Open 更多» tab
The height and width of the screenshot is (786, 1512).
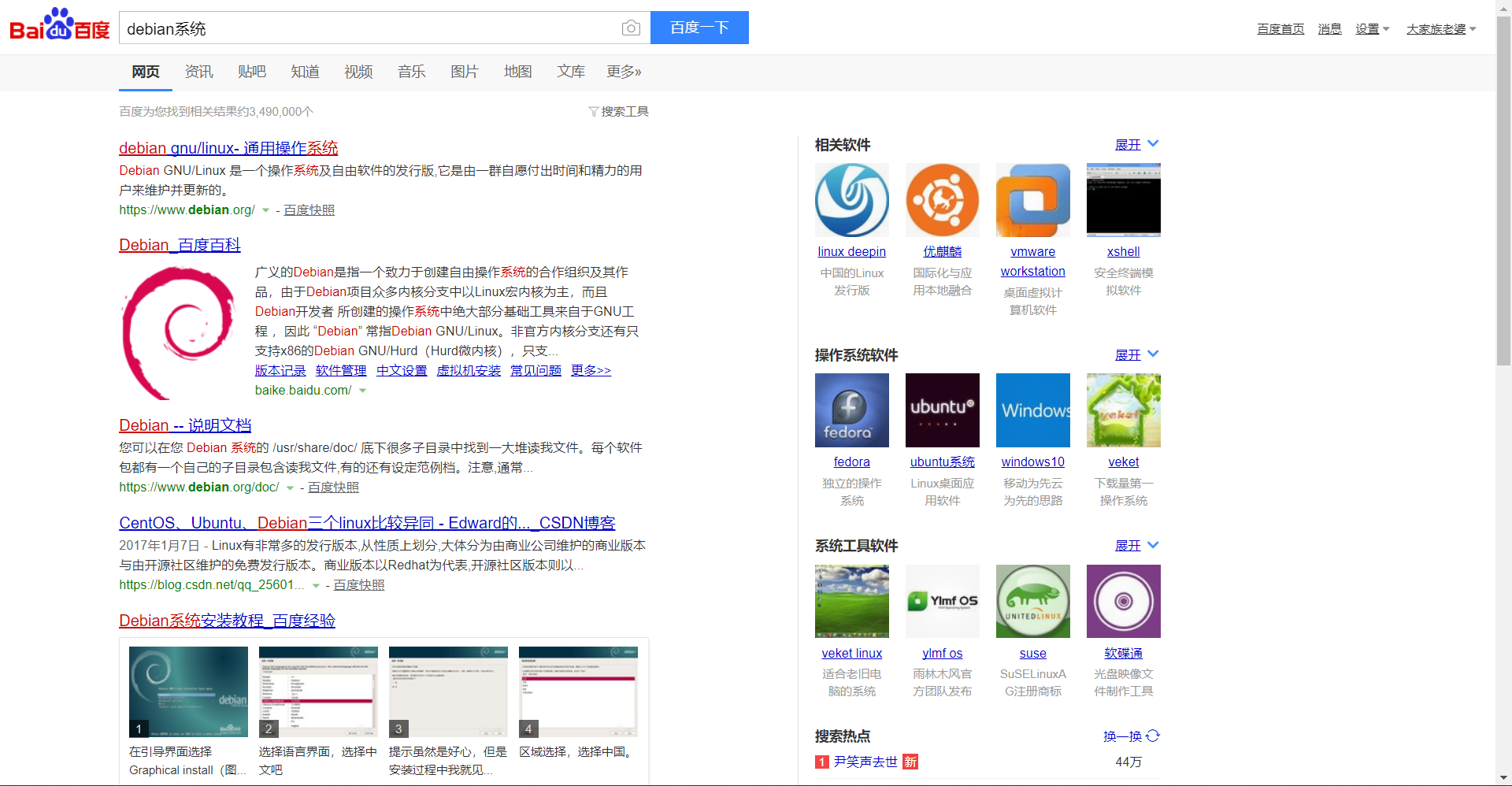[x=624, y=72]
